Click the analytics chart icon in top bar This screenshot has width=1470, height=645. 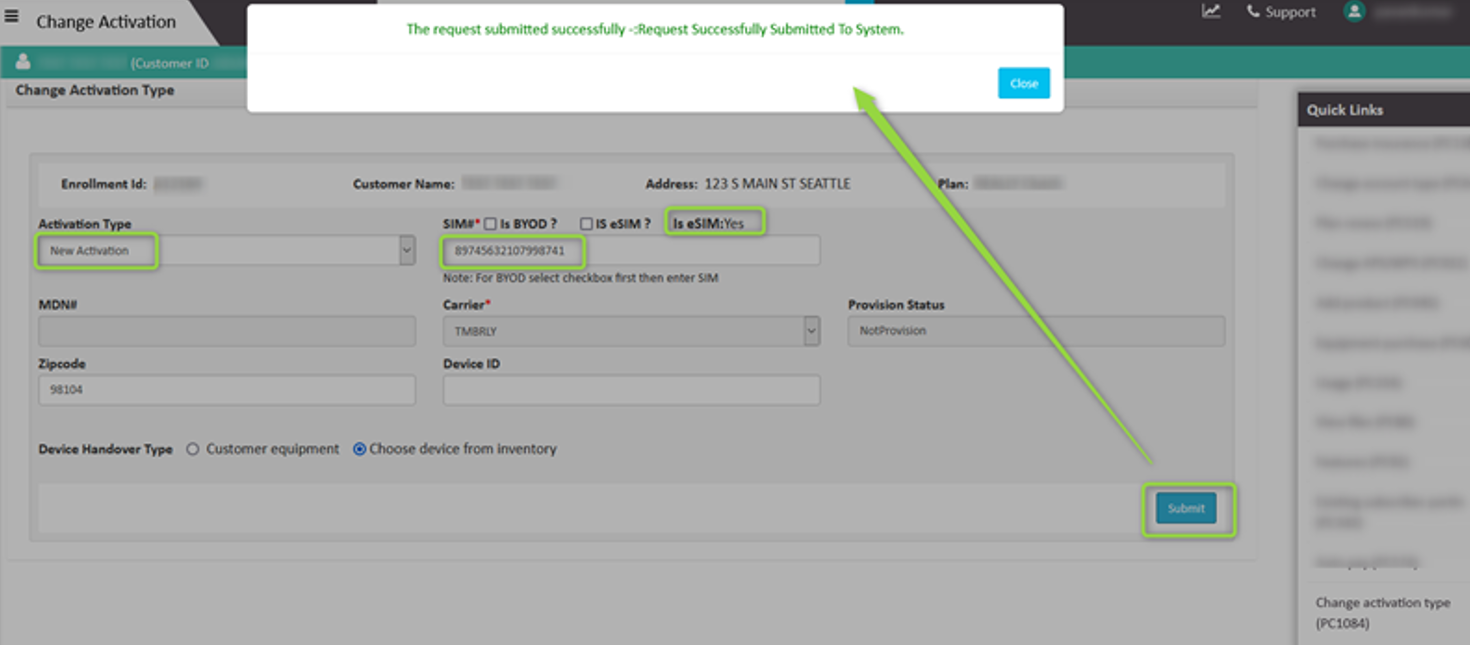pyautogui.click(x=1209, y=11)
